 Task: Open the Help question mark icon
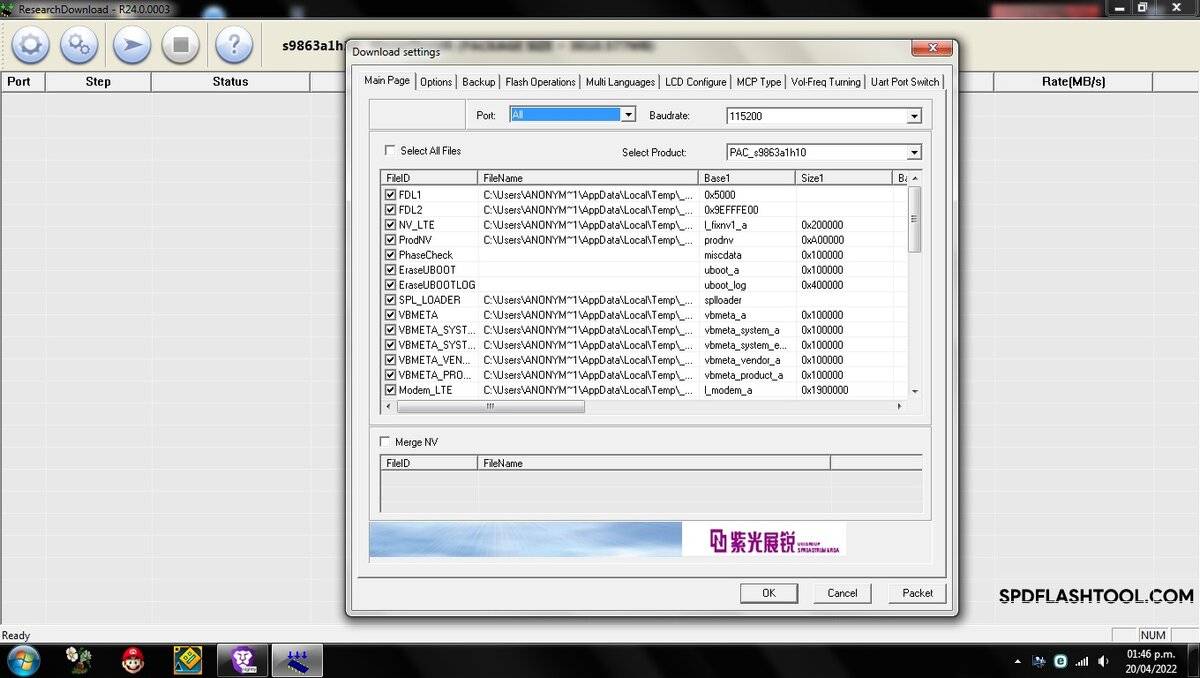point(234,45)
